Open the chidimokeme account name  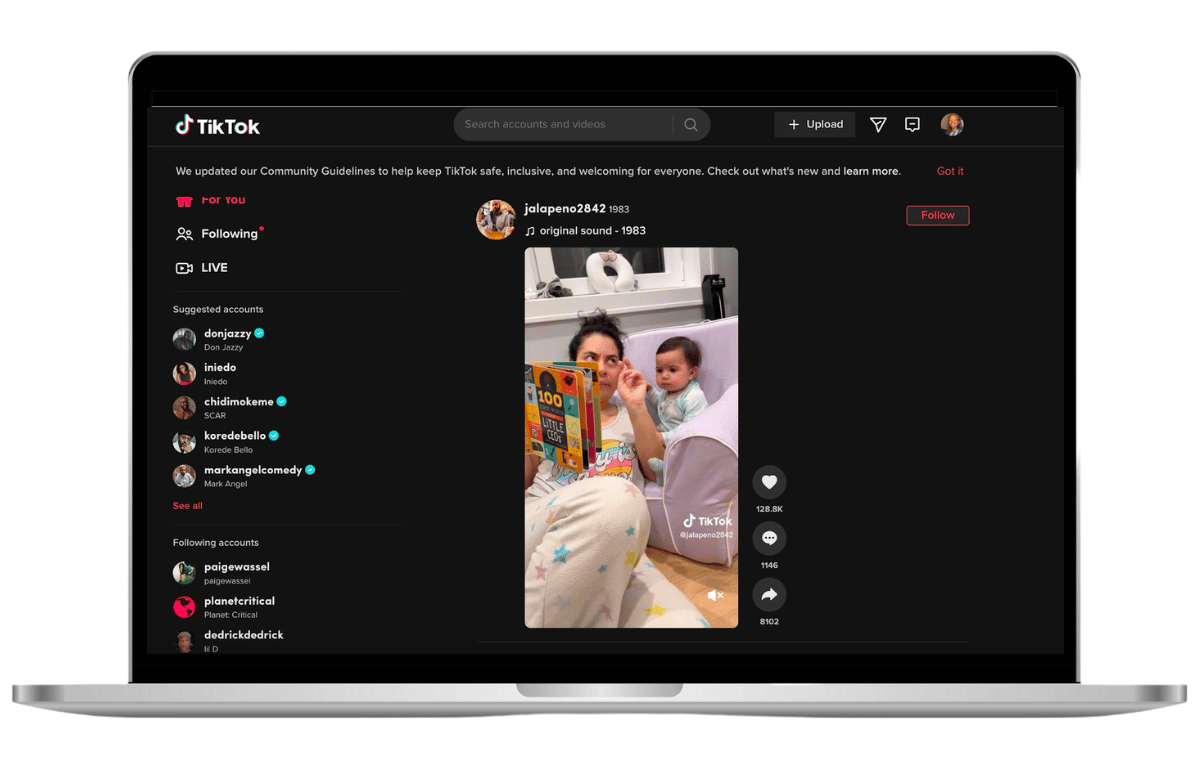(239, 401)
